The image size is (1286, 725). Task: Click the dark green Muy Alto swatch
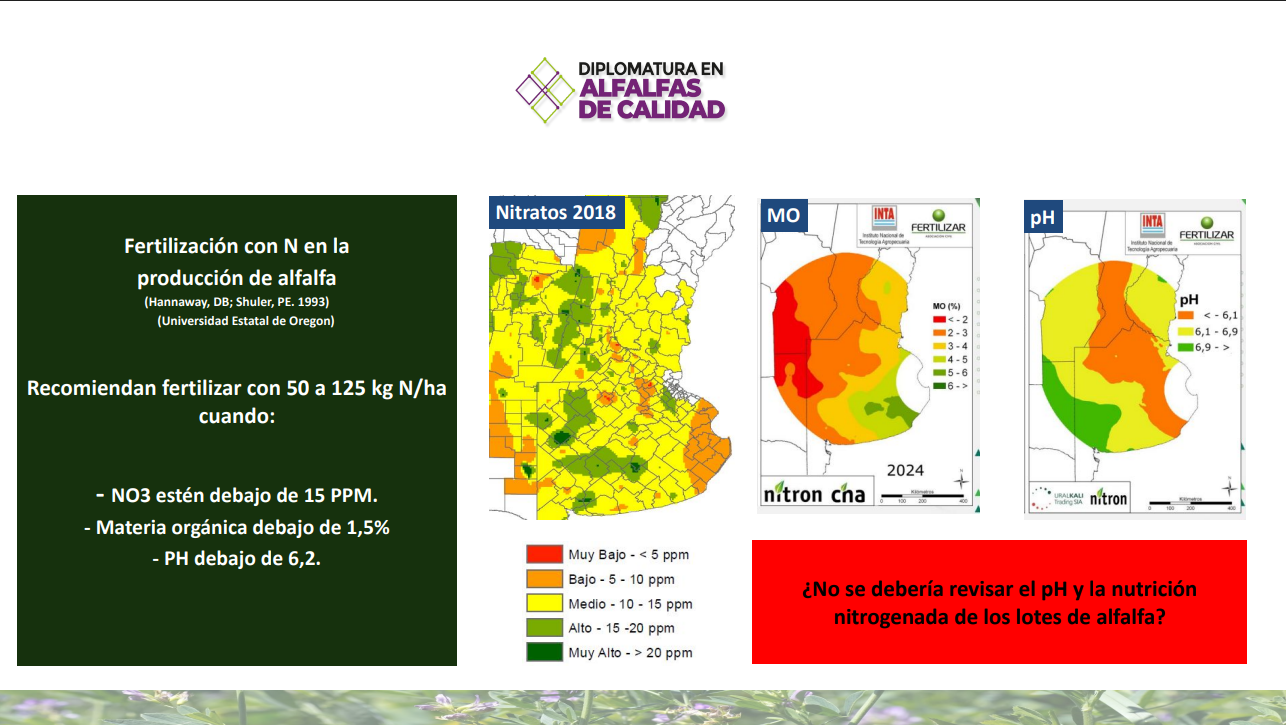pos(543,652)
